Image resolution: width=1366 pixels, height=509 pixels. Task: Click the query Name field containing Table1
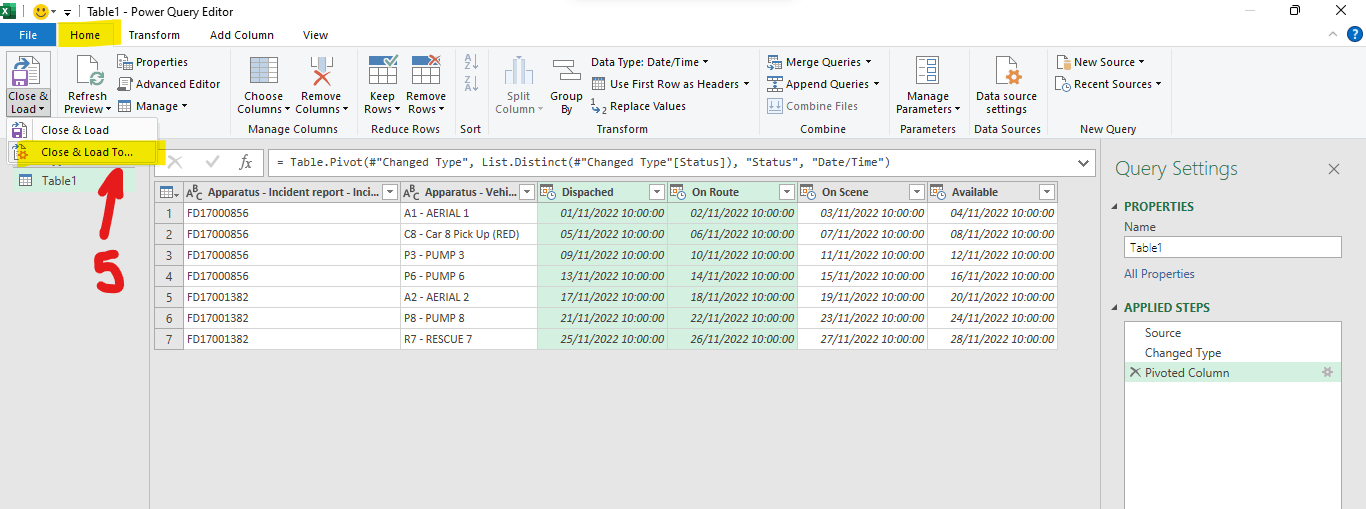tap(1232, 247)
